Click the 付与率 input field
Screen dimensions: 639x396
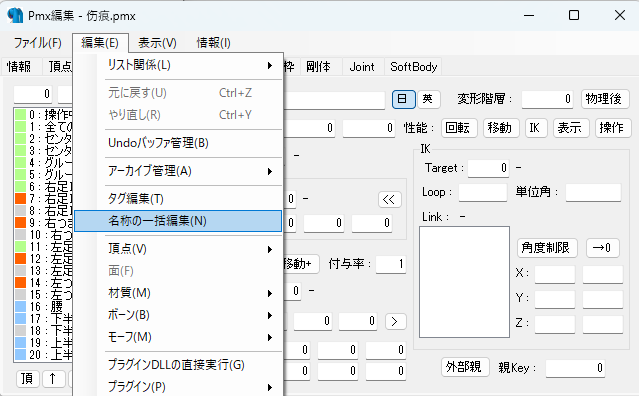tap(391, 264)
